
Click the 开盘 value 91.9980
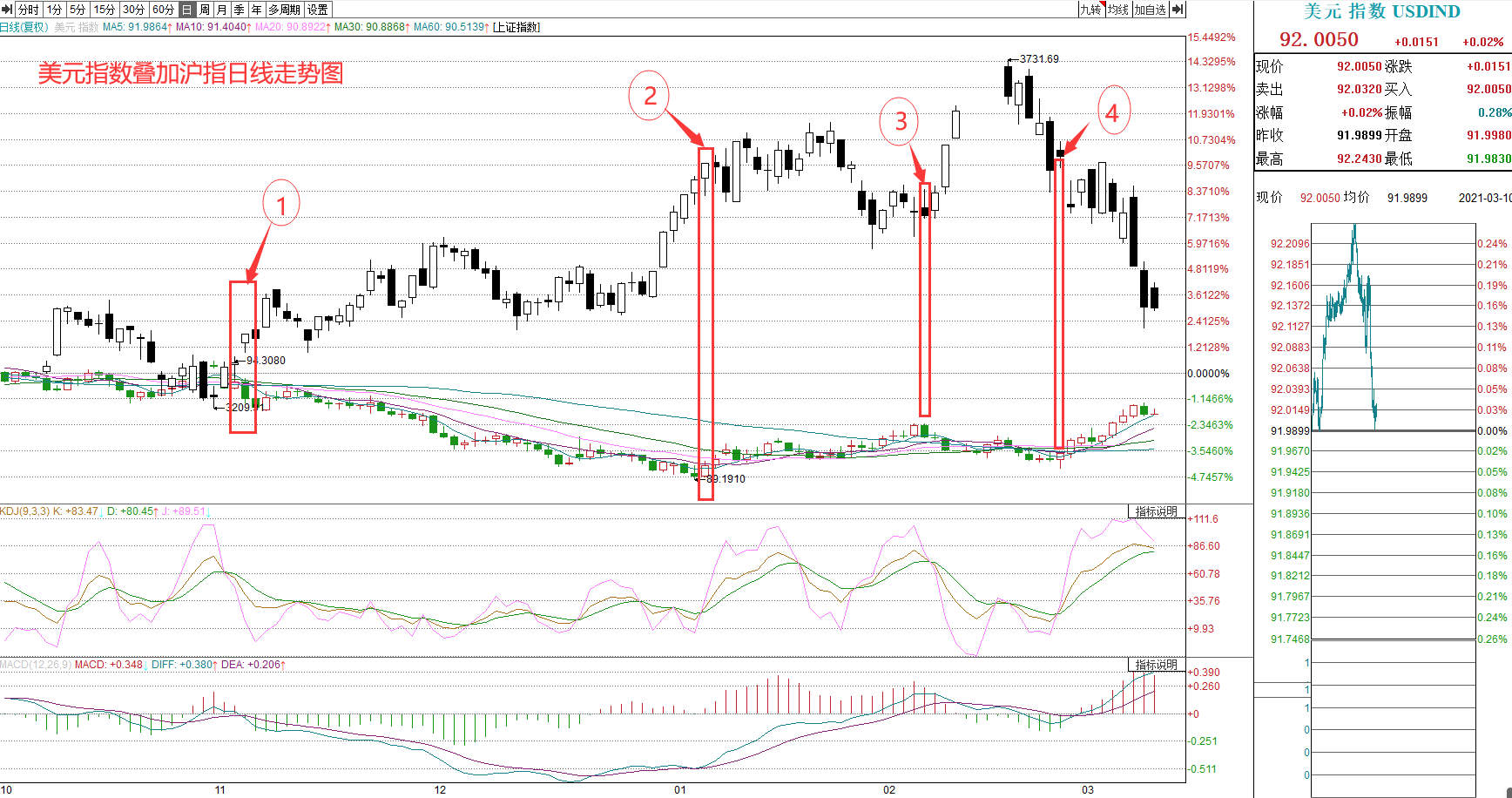point(1488,135)
